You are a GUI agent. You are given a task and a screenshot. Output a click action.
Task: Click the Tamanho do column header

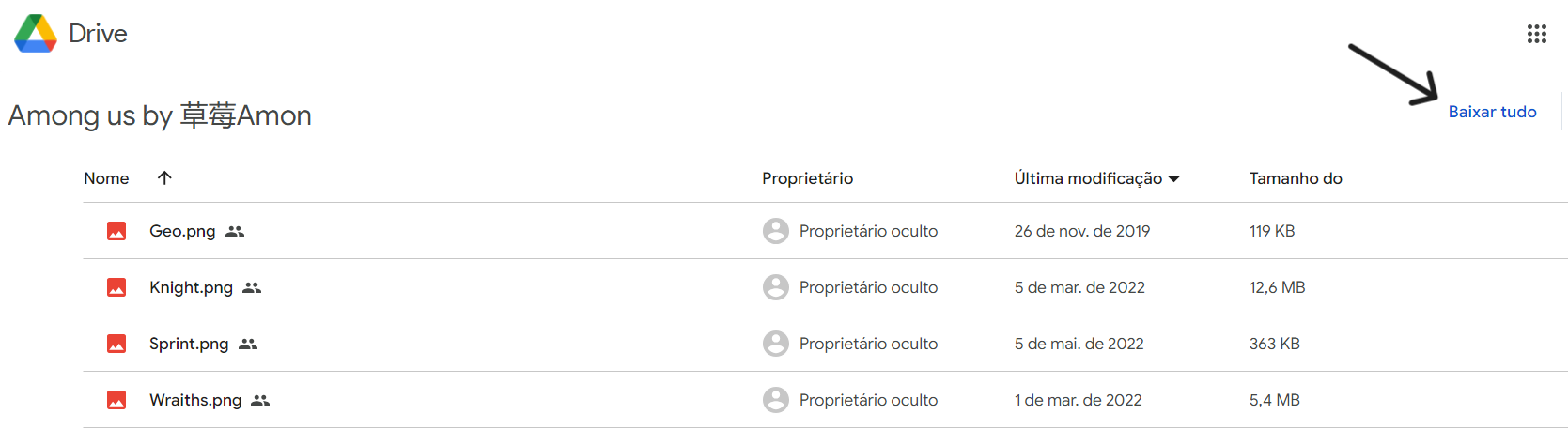click(1296, 178)
